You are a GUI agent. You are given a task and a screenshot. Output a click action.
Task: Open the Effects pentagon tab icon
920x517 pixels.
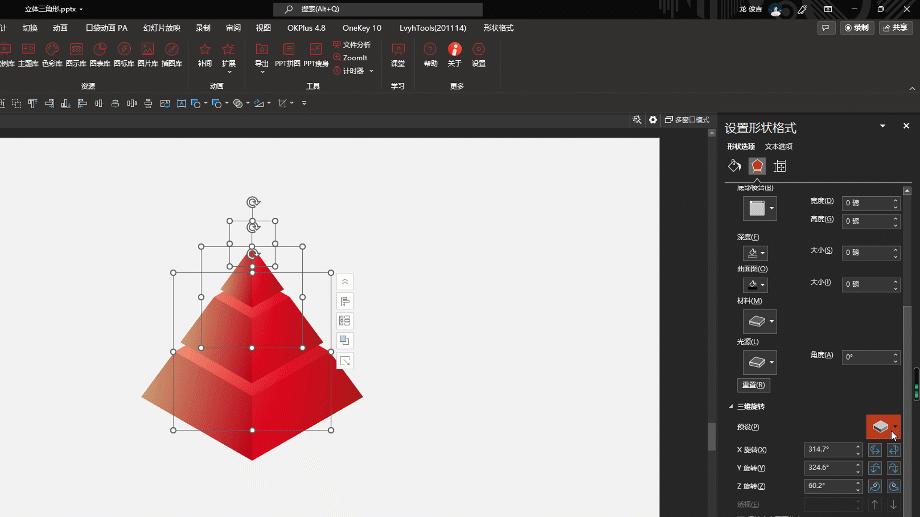(x=757, y=166)
